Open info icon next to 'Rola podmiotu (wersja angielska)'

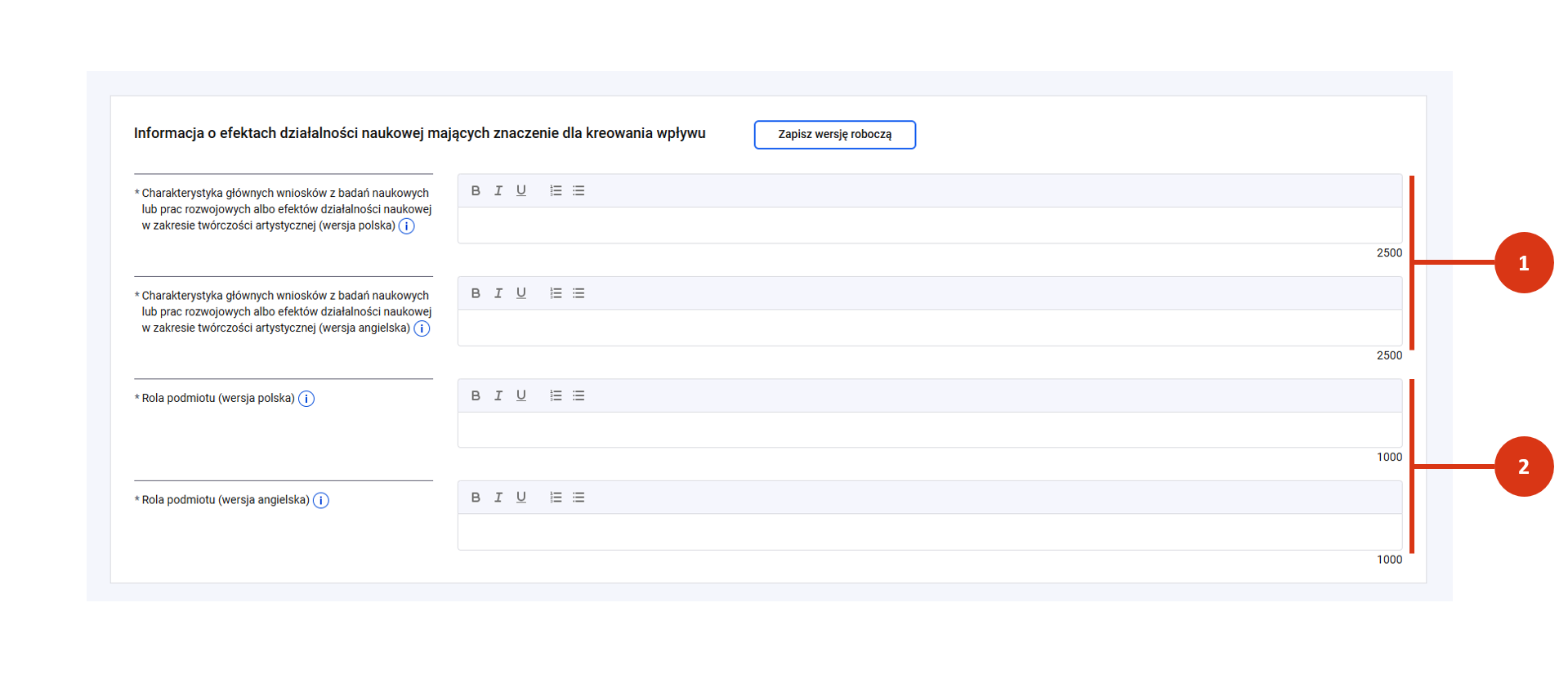pos(321,501)
